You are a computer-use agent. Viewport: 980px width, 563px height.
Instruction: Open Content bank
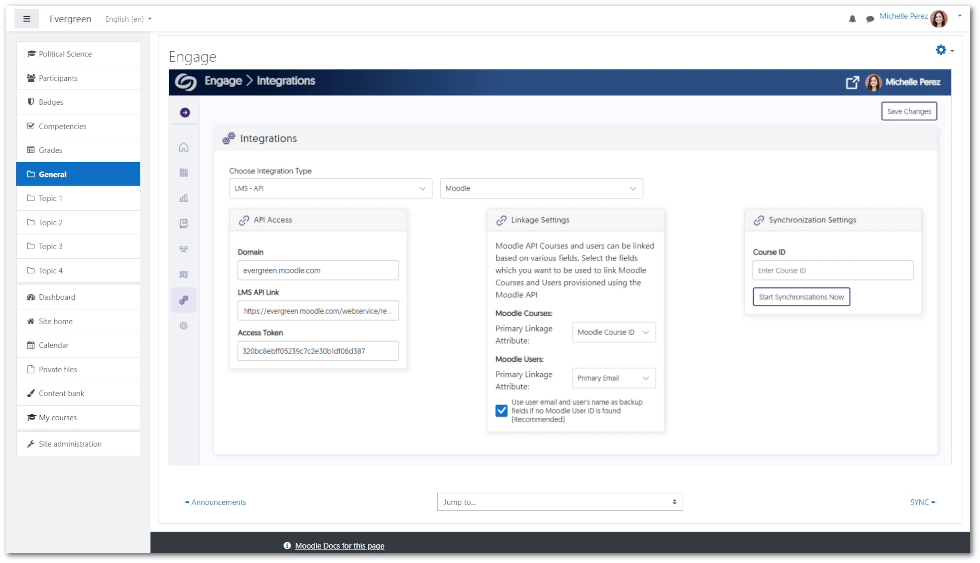coord(78,393)
